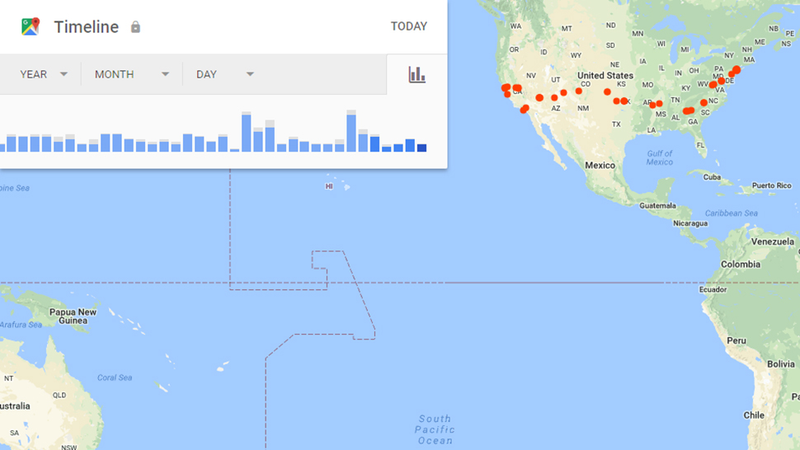Toggle the bar chart histogram icon
The image size is (800, 450).
(417, 74)
